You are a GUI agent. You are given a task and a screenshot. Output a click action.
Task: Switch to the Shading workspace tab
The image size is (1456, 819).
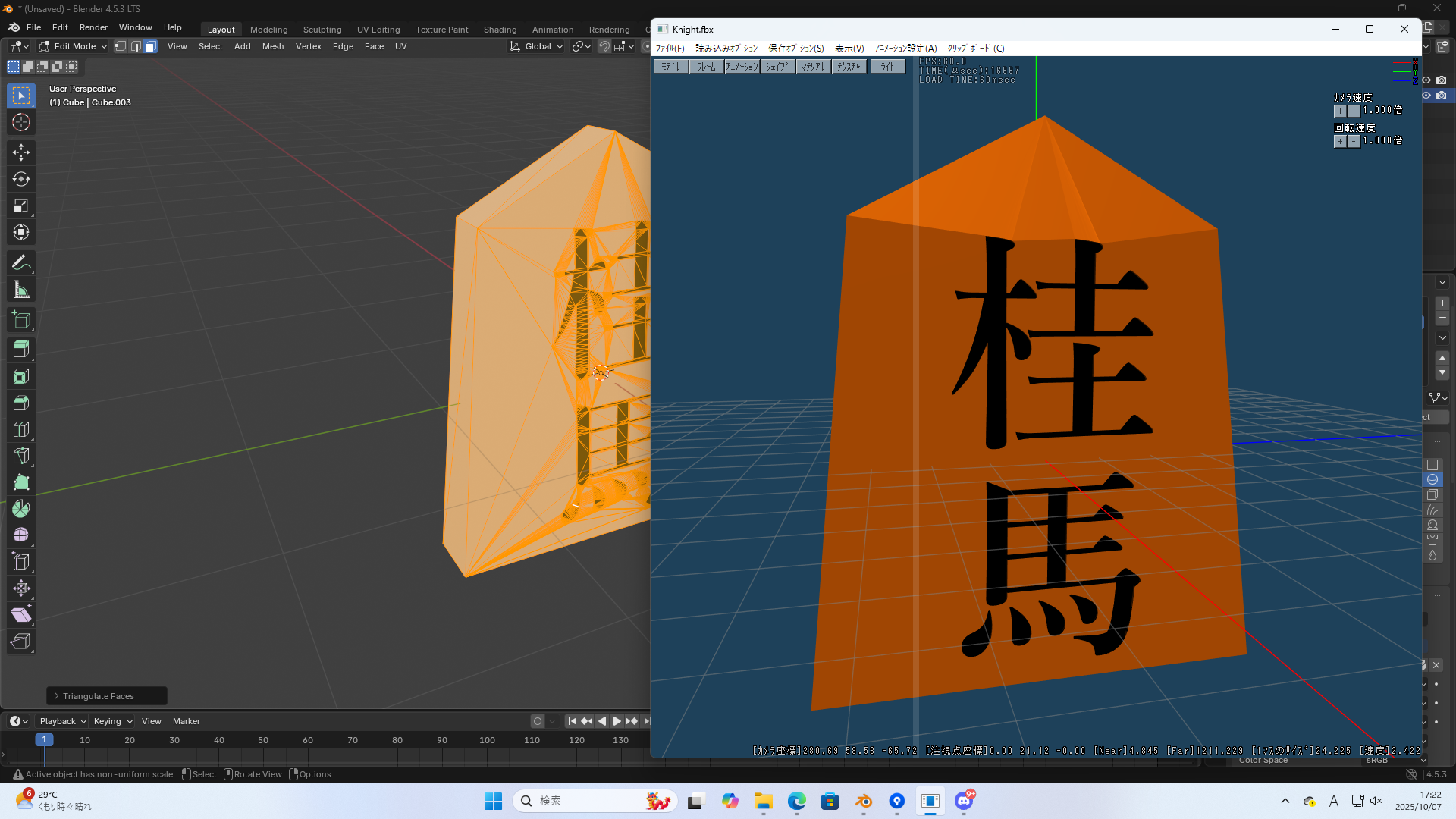[x=500, y=30]
